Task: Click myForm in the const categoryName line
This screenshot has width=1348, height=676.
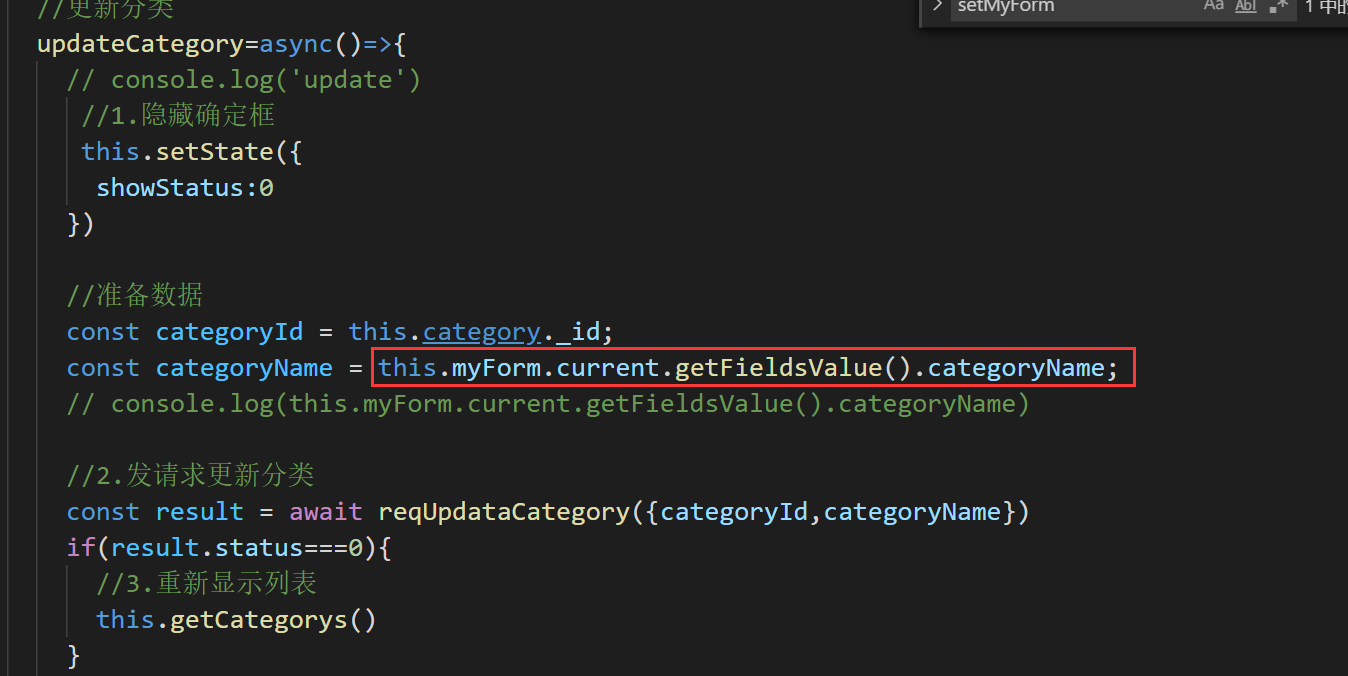Action: coord(497,367)
